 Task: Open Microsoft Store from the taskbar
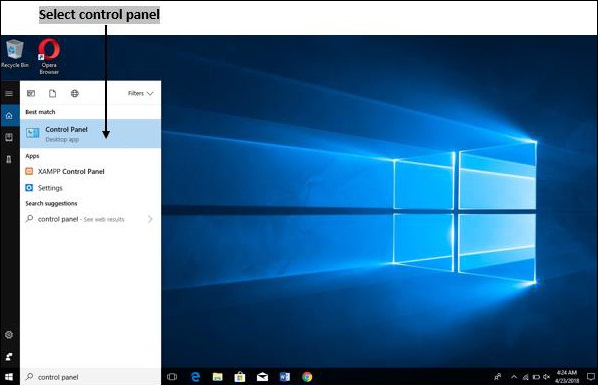tap(240, 377)
